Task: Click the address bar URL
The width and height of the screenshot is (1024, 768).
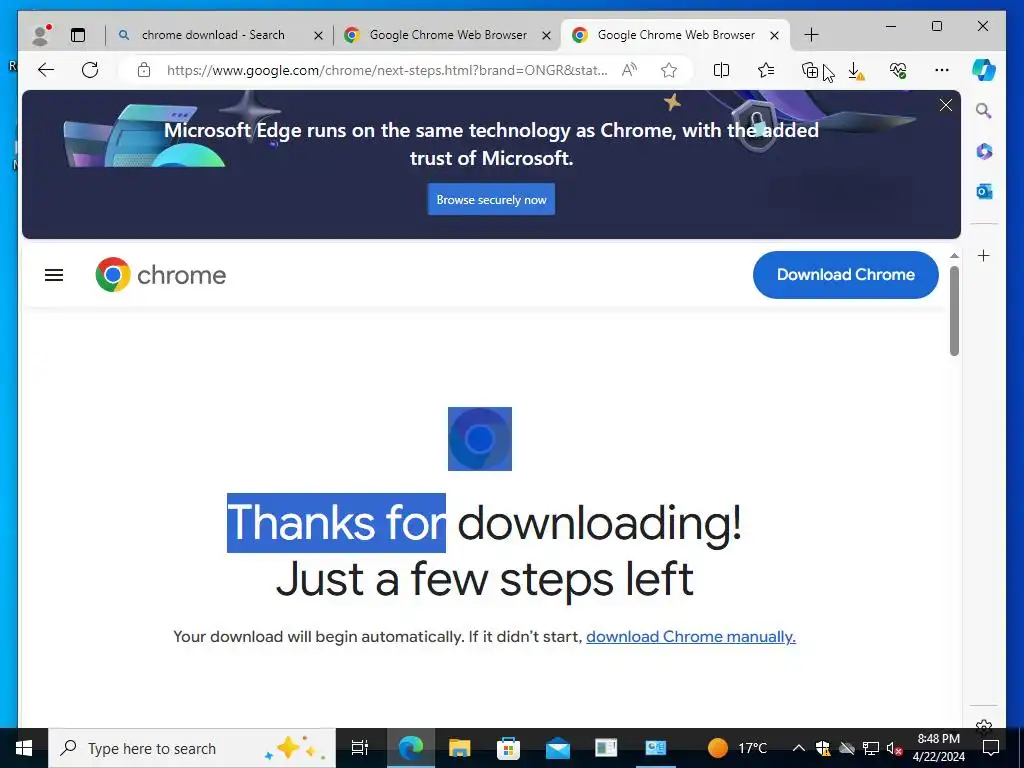Action: tap(387, 70)
